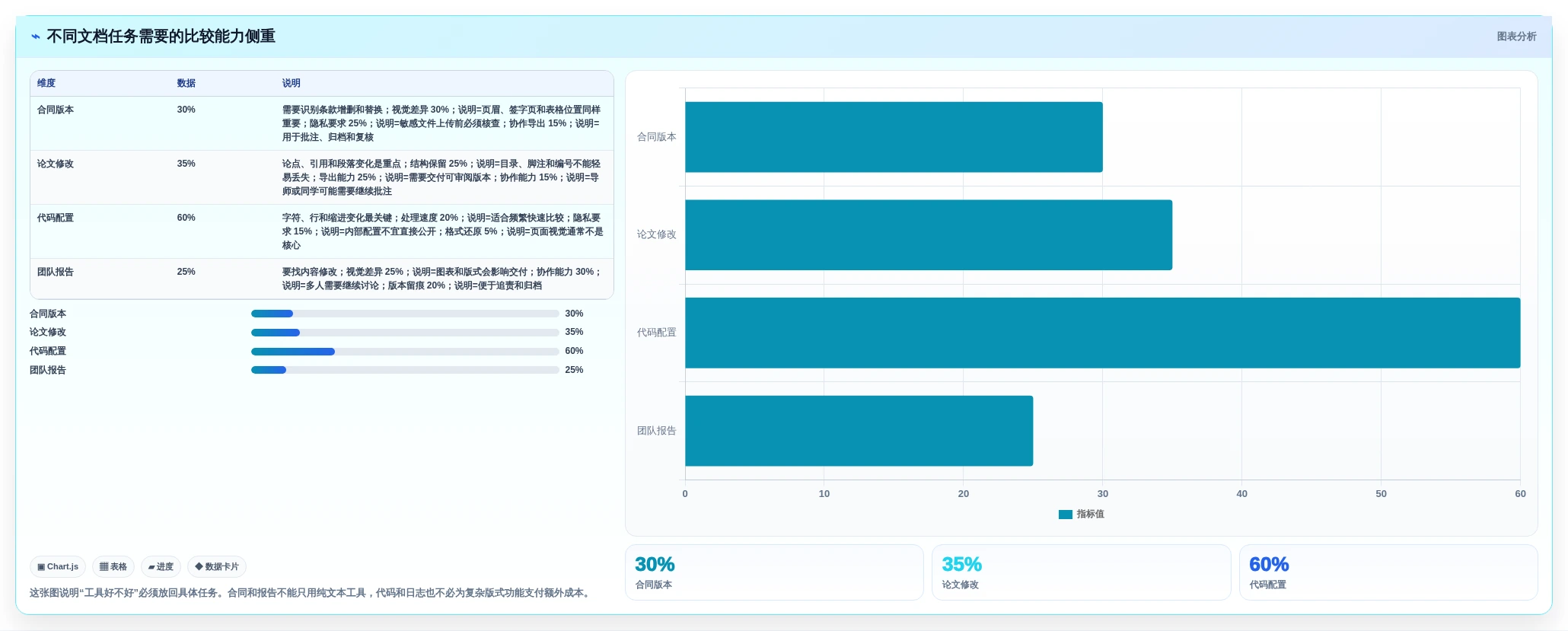Click the description starting 需要识别条款增删和替换
The width and height of the screenshot is (1568, 631).
[x=442, y=123]
